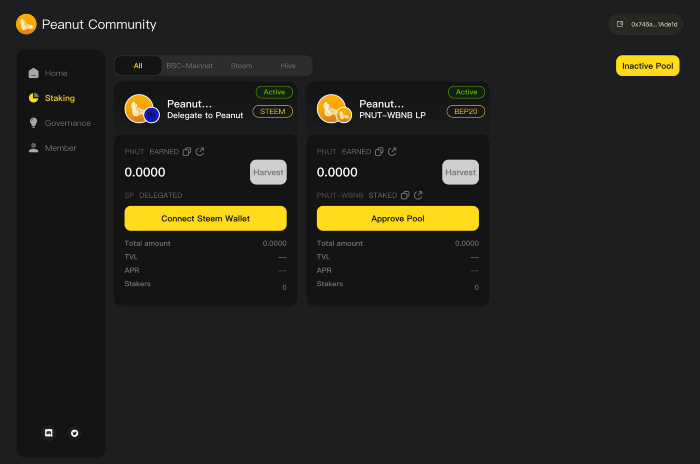The width and height of the screenshot is (700, 464).
Task: Click the wallet icon beside the address
Action: (620, 24)
